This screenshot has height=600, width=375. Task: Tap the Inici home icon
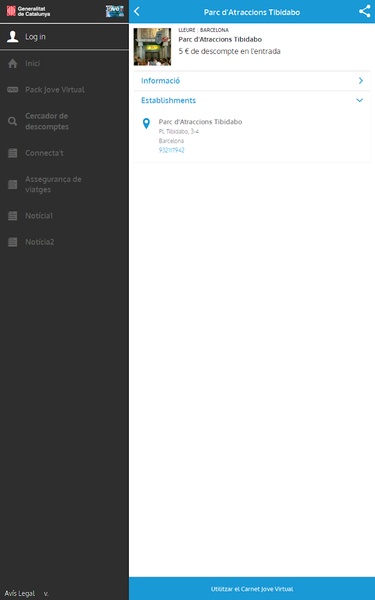click(x=13, y=64)
